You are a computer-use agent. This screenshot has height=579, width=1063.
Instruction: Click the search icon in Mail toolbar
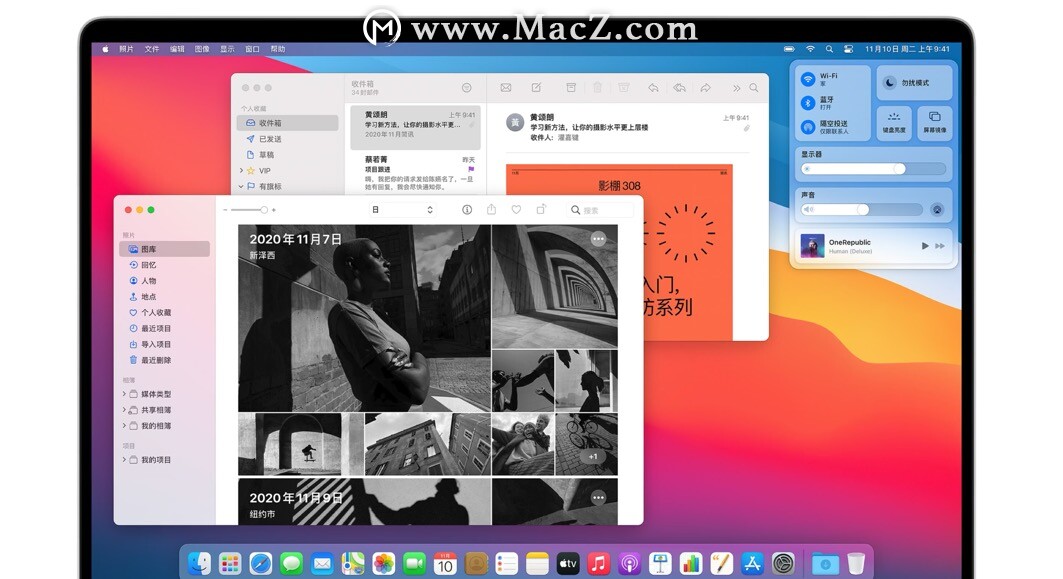click(754, 87)
